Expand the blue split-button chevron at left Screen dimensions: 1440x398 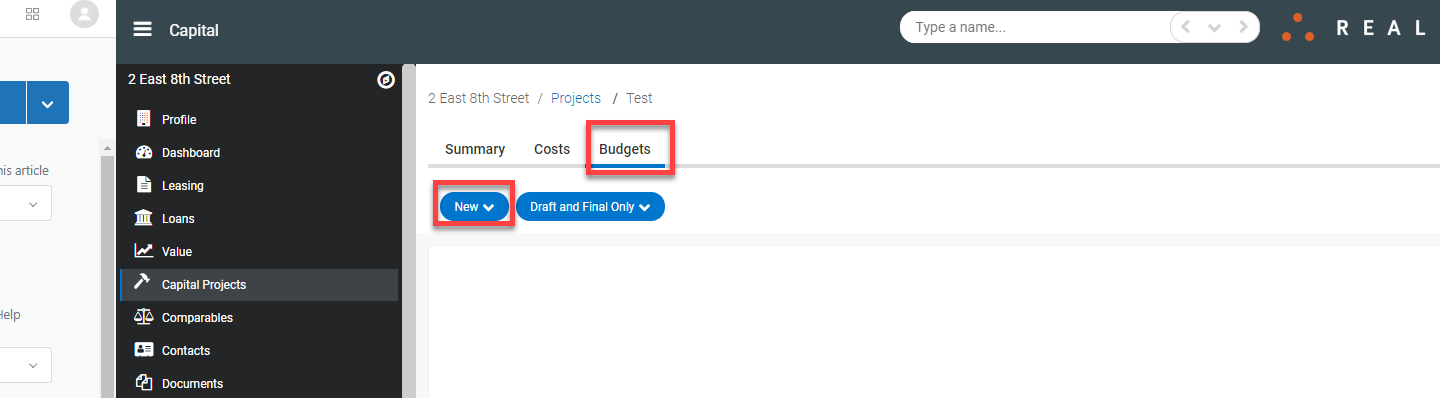pos(48,103)
